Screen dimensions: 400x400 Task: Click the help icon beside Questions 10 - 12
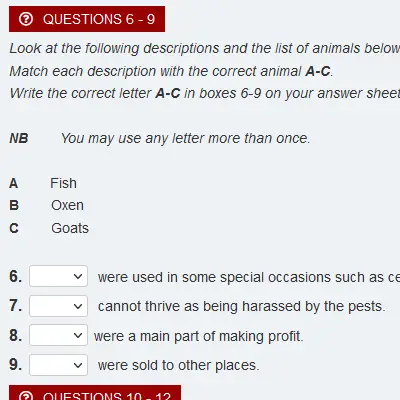[x=26, y=396]
